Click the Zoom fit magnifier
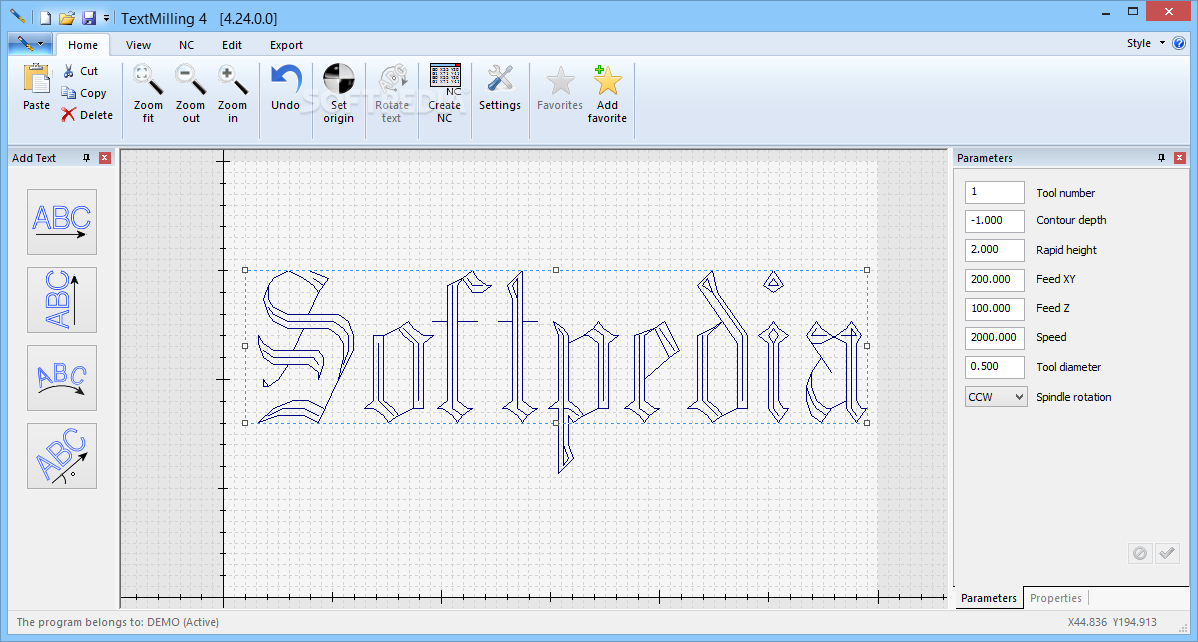 pos(148,79)
